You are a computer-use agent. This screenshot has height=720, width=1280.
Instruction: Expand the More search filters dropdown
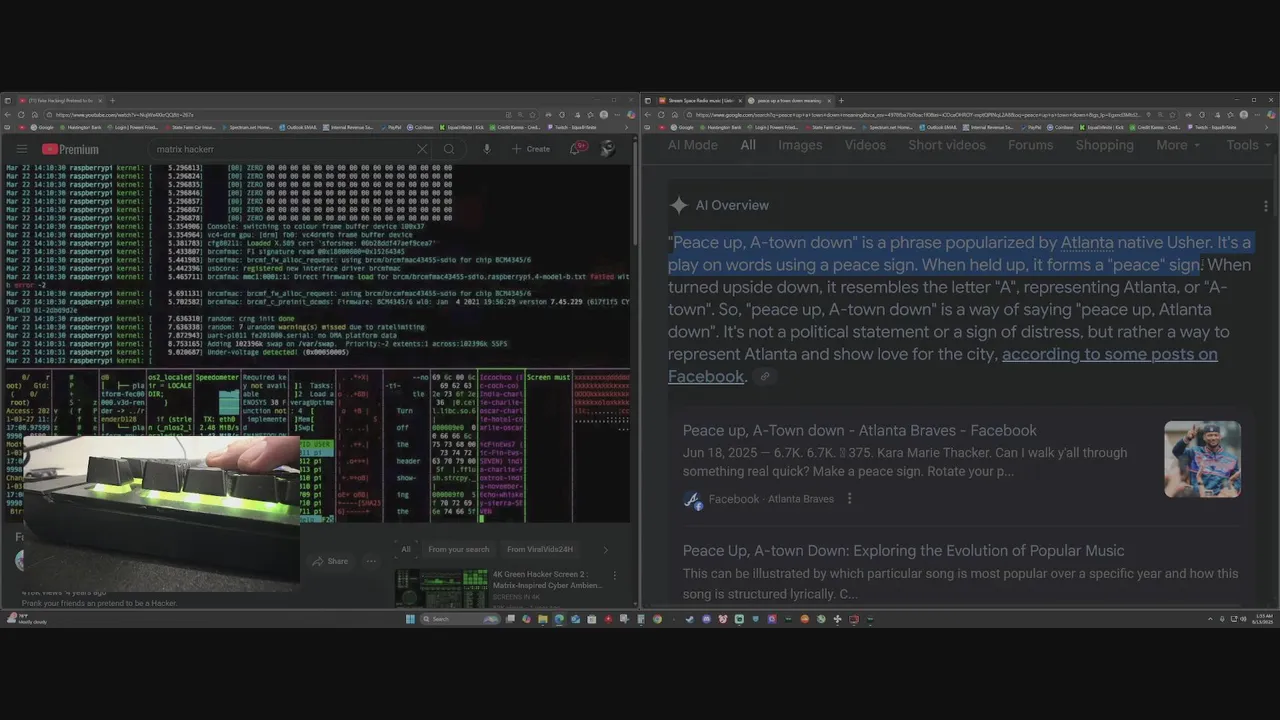coord(1177,145)
